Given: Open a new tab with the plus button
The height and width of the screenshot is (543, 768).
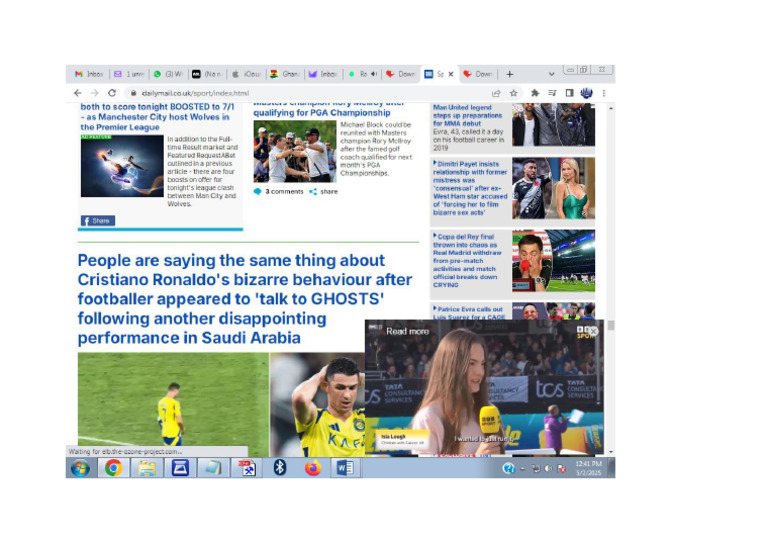Looking at the screenshot, I should [510, 74].
